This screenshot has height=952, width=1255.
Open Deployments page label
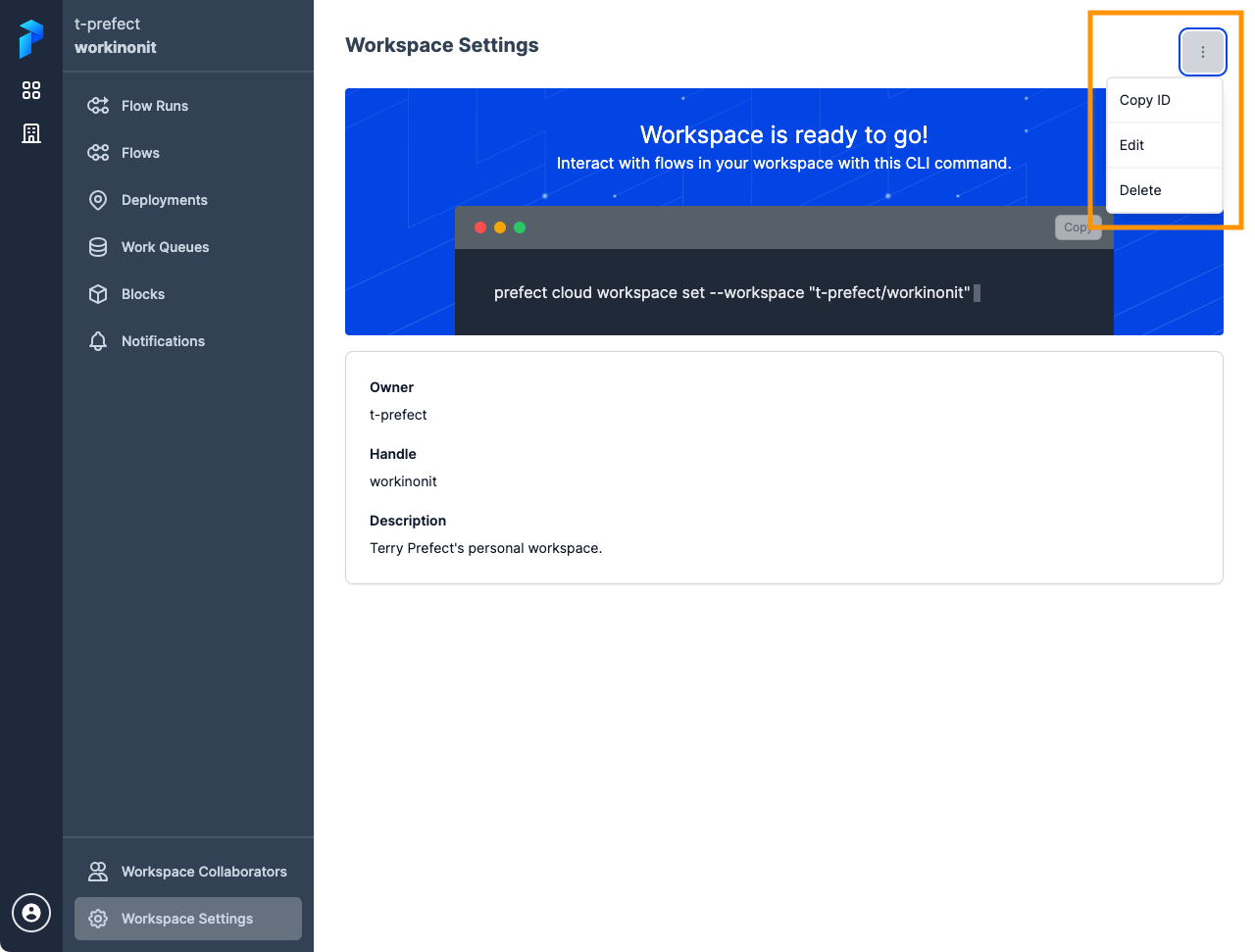165,200
